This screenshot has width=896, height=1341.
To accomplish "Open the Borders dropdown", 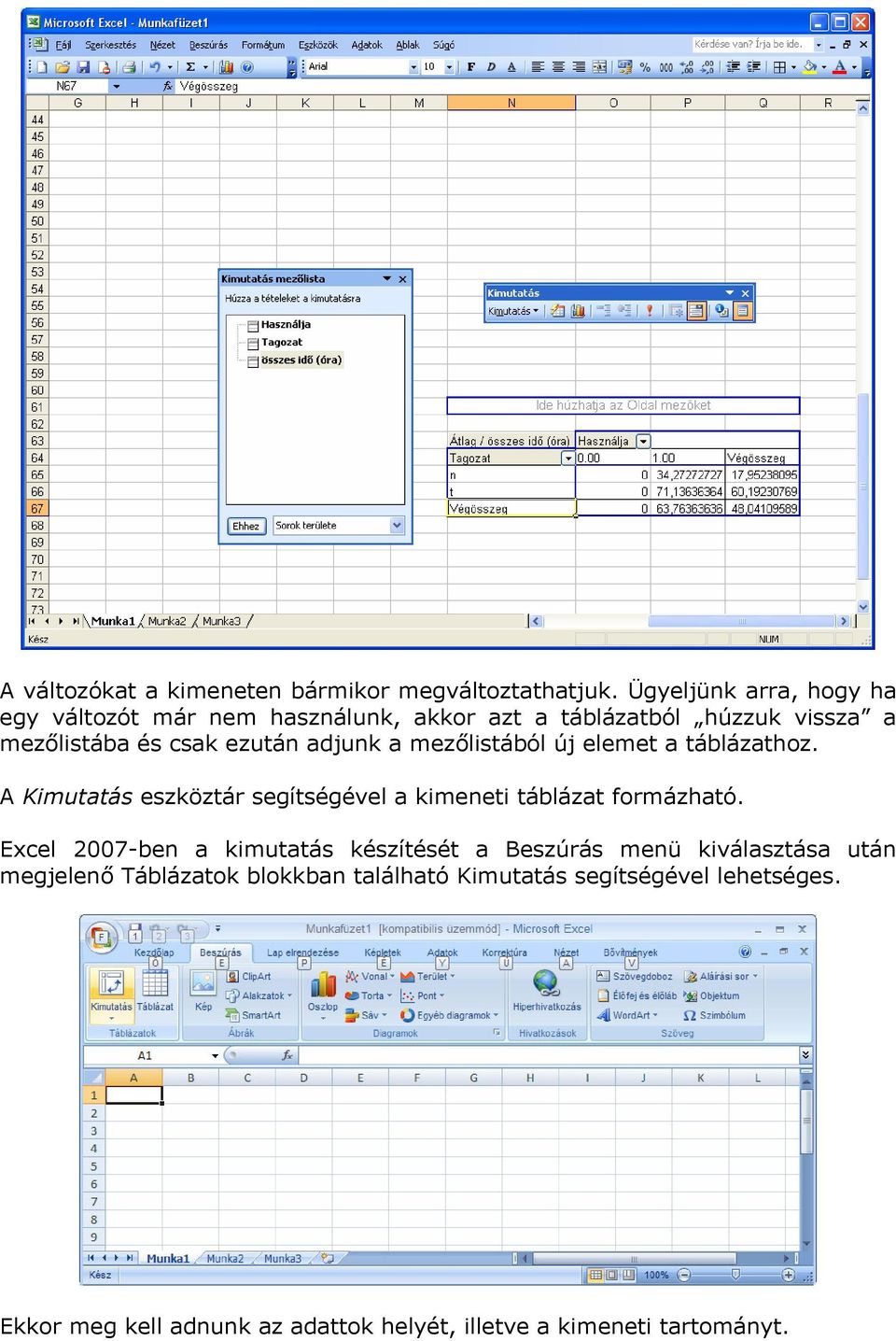I will click(x=792, y=67).
